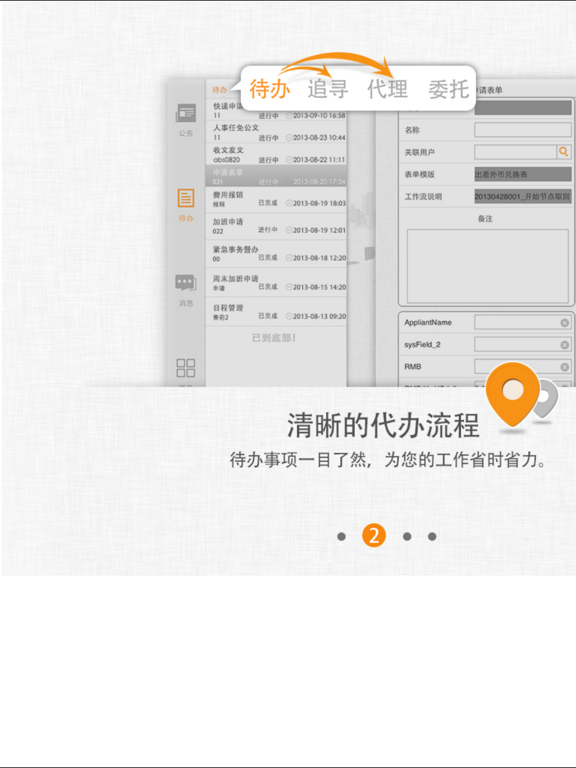Open the 公告 announcements sidebar icon
This screenshot has height=768, width=576.
tap(186, 114)
